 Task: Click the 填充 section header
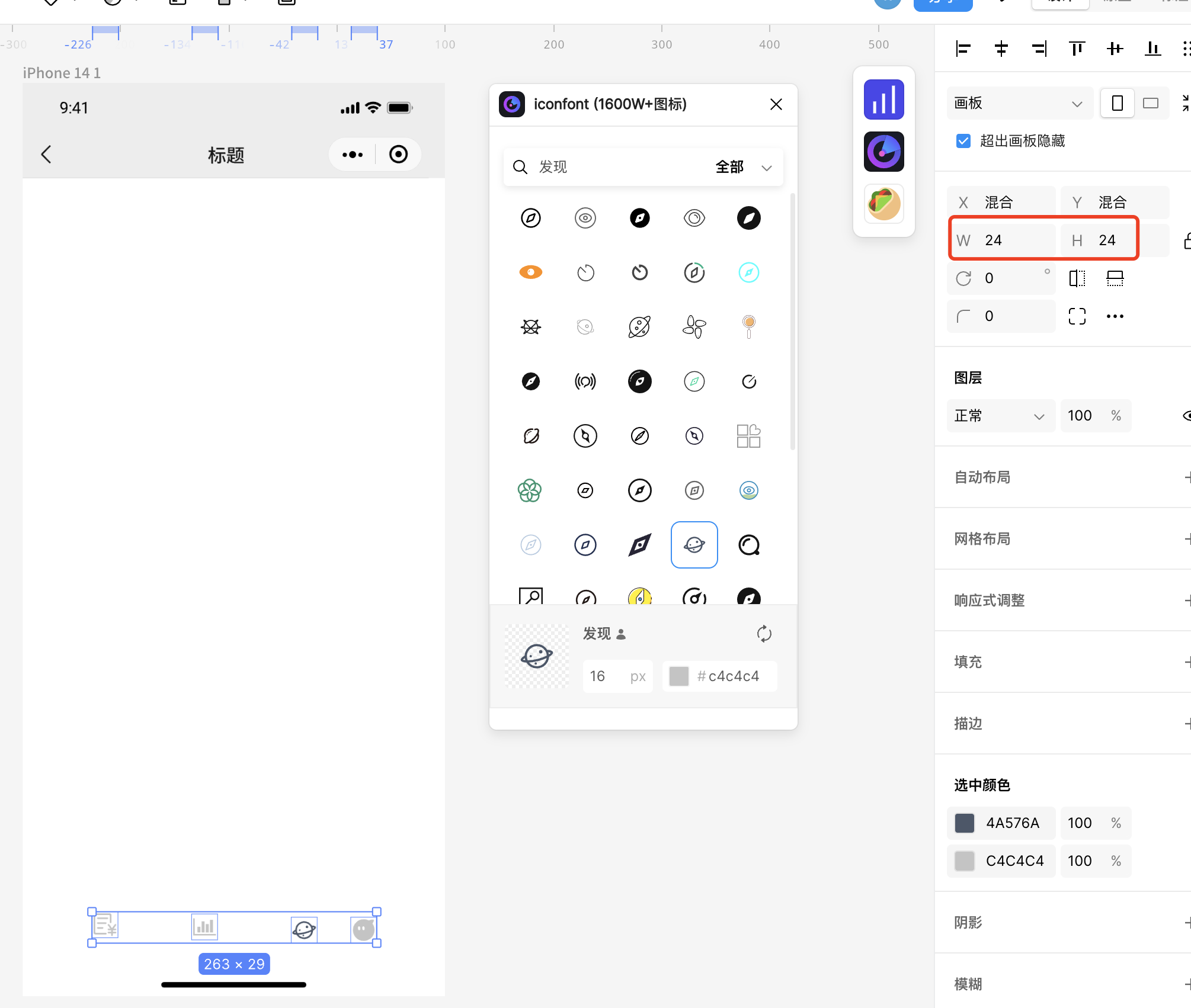tap(968, 662)
